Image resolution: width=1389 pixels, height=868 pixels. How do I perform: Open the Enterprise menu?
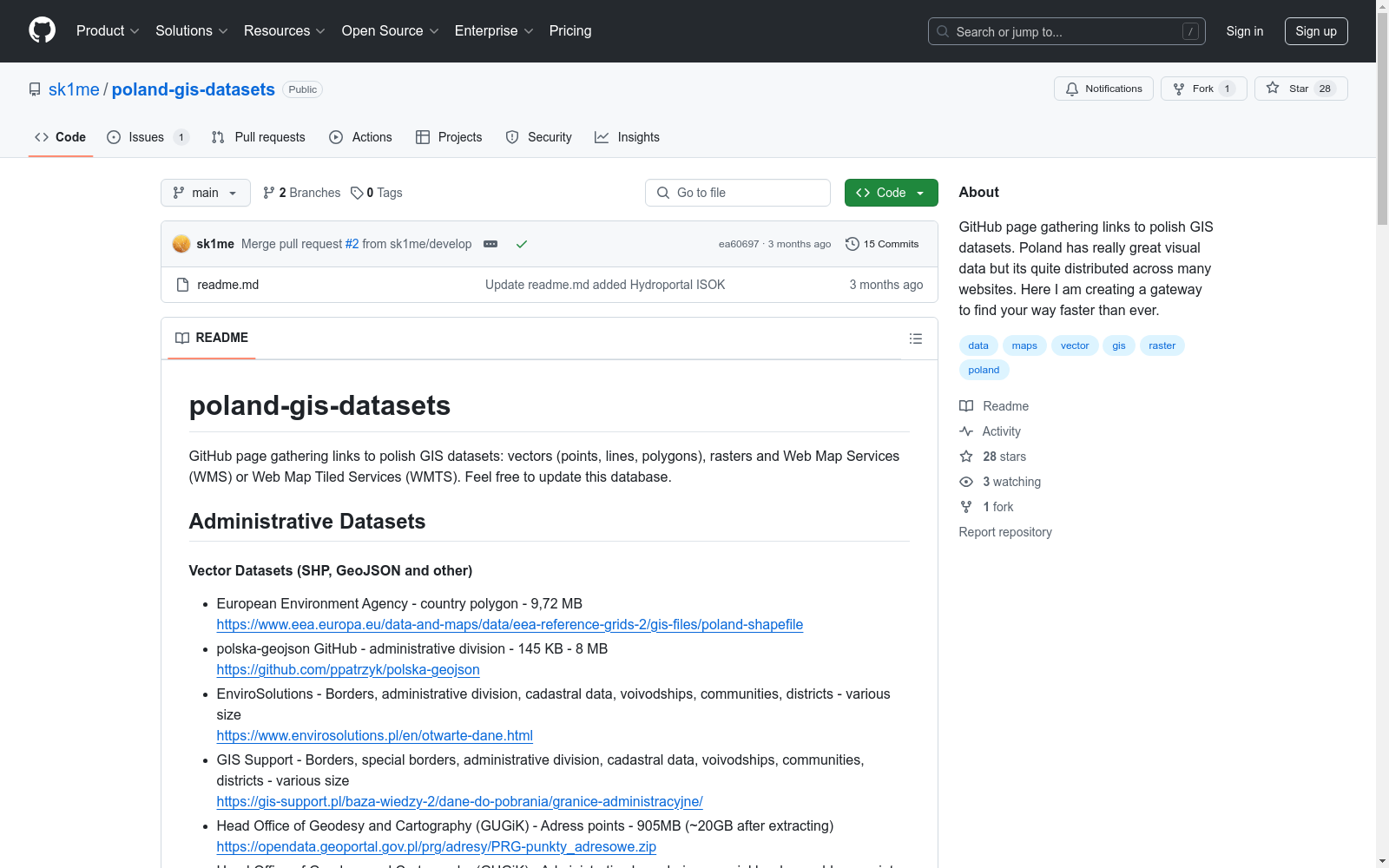pyautogui.click(x=494, y=31)
